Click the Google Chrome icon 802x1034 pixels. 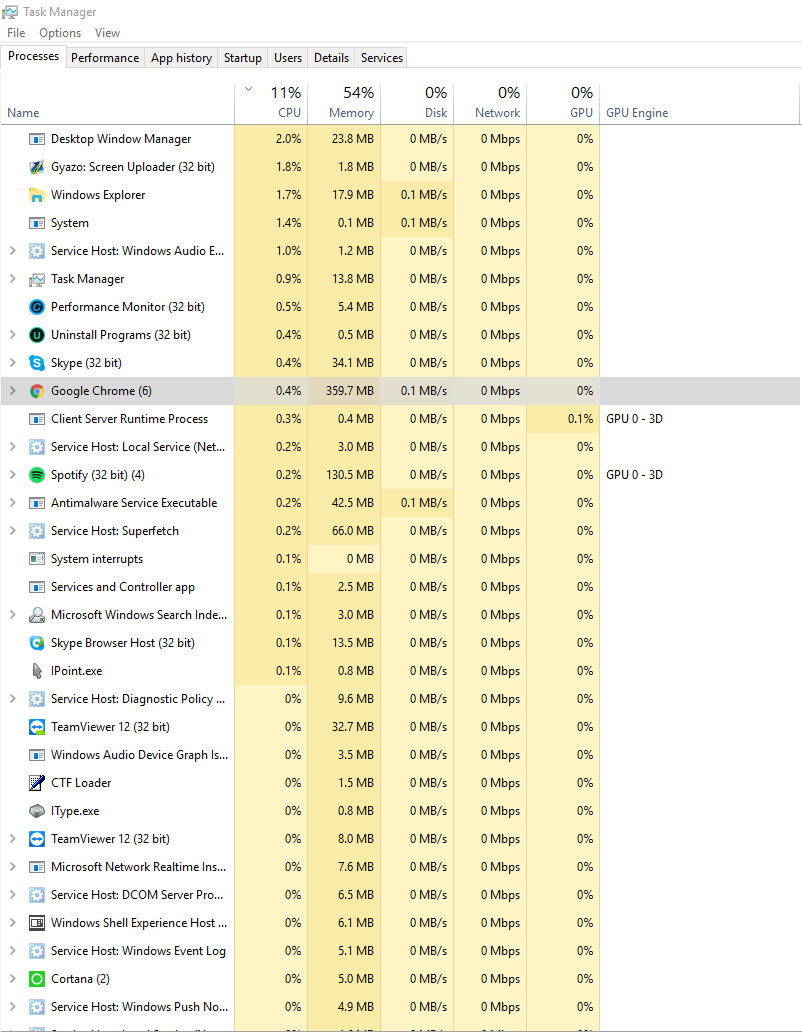pos(37,391)
